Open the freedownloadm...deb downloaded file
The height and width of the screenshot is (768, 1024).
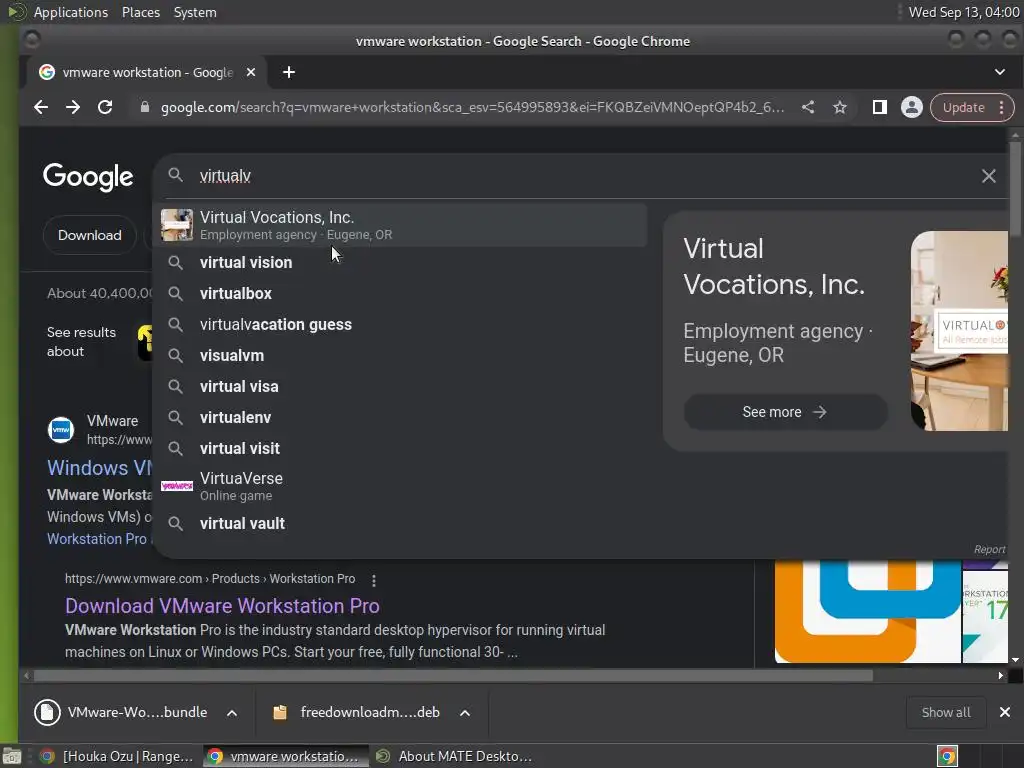[x=357, y=712]
